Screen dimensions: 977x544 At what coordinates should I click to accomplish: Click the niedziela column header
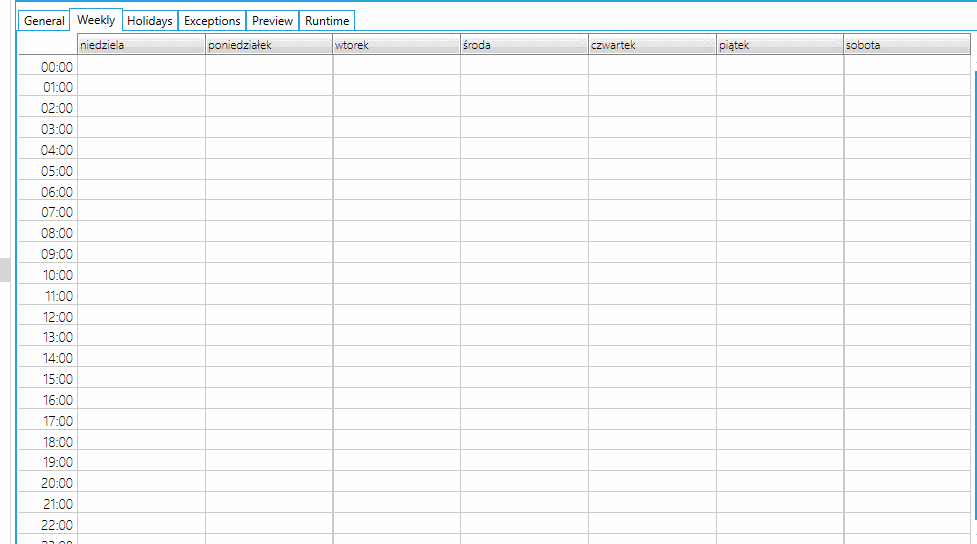(x=141, y=45)
